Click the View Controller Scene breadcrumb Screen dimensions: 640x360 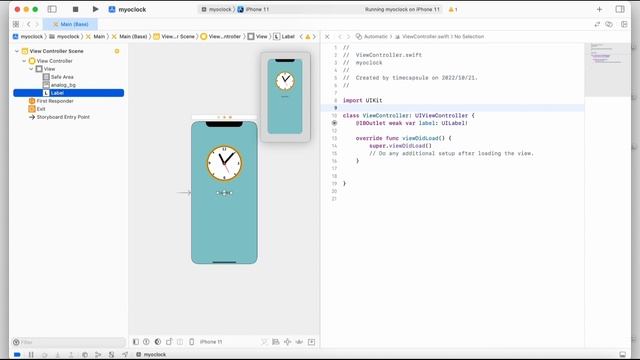click(x=174, y=36)
